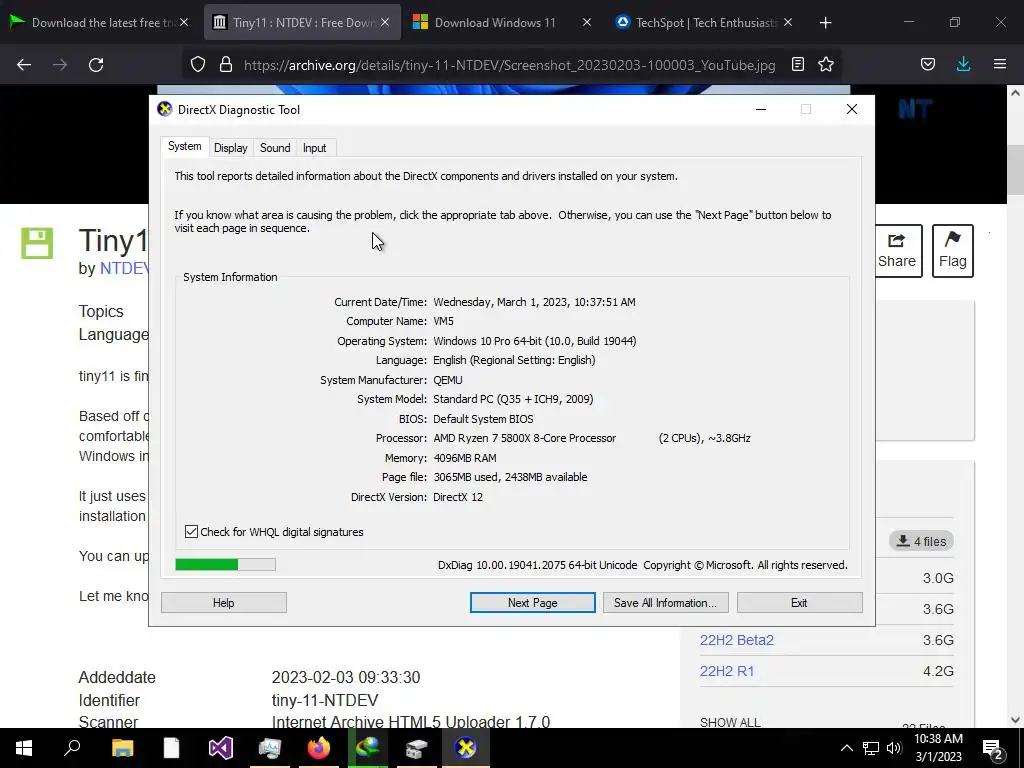Switch to the Tiny11 NTDEV browser tab
1024x768 pixels.
point(302,23)
